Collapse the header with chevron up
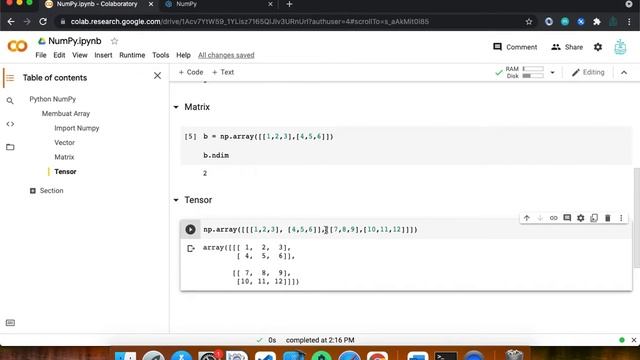The height and width of the screenshot is (360, 640). pyautogui.click(x=624, y=73)
